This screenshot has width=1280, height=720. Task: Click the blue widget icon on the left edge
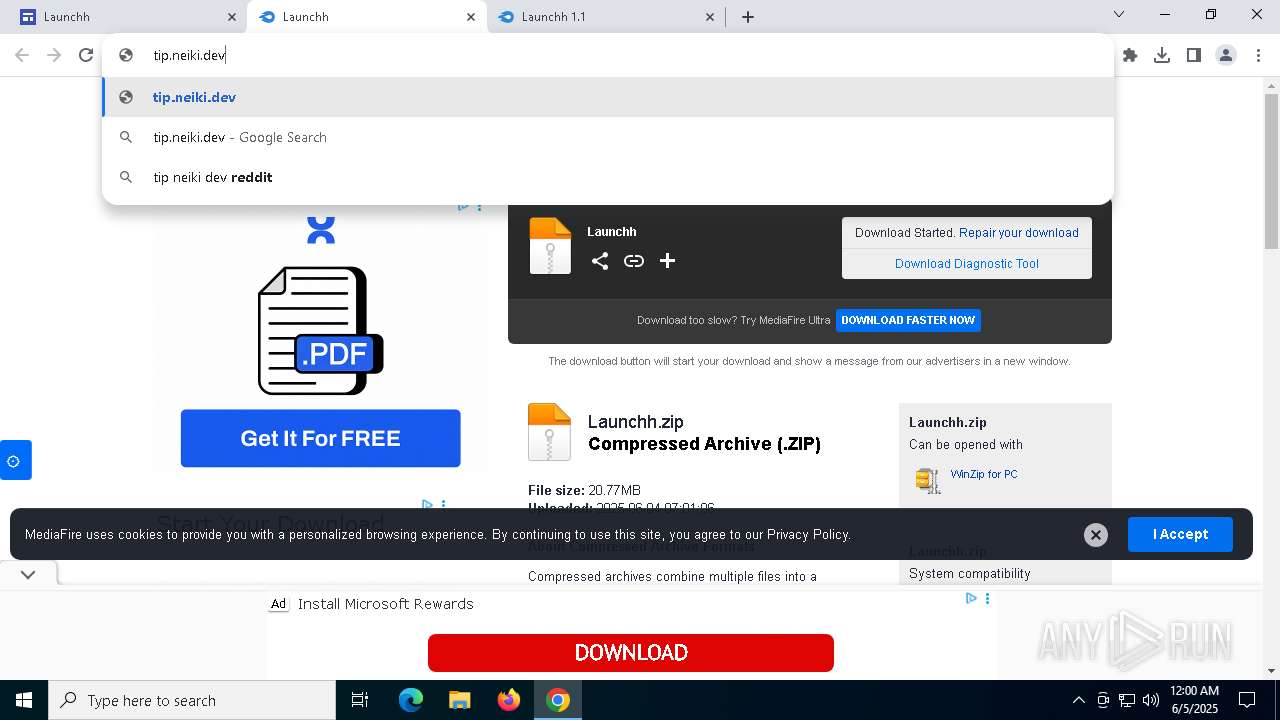click(x=15, y=460)
